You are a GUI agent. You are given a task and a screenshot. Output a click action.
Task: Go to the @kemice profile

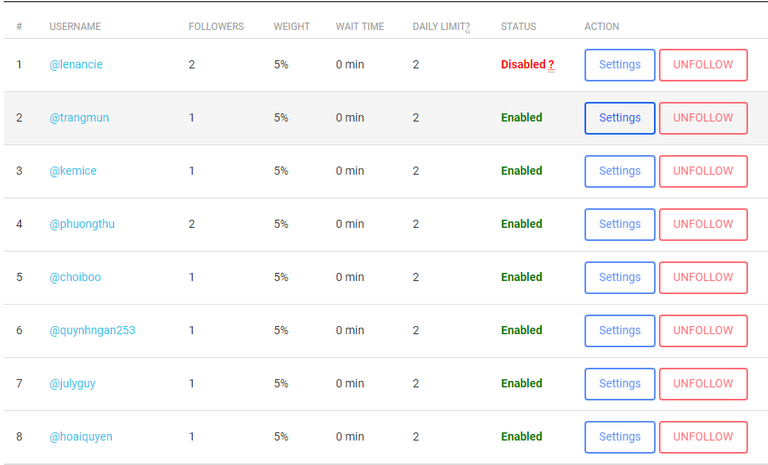click(x=73, y=171)
